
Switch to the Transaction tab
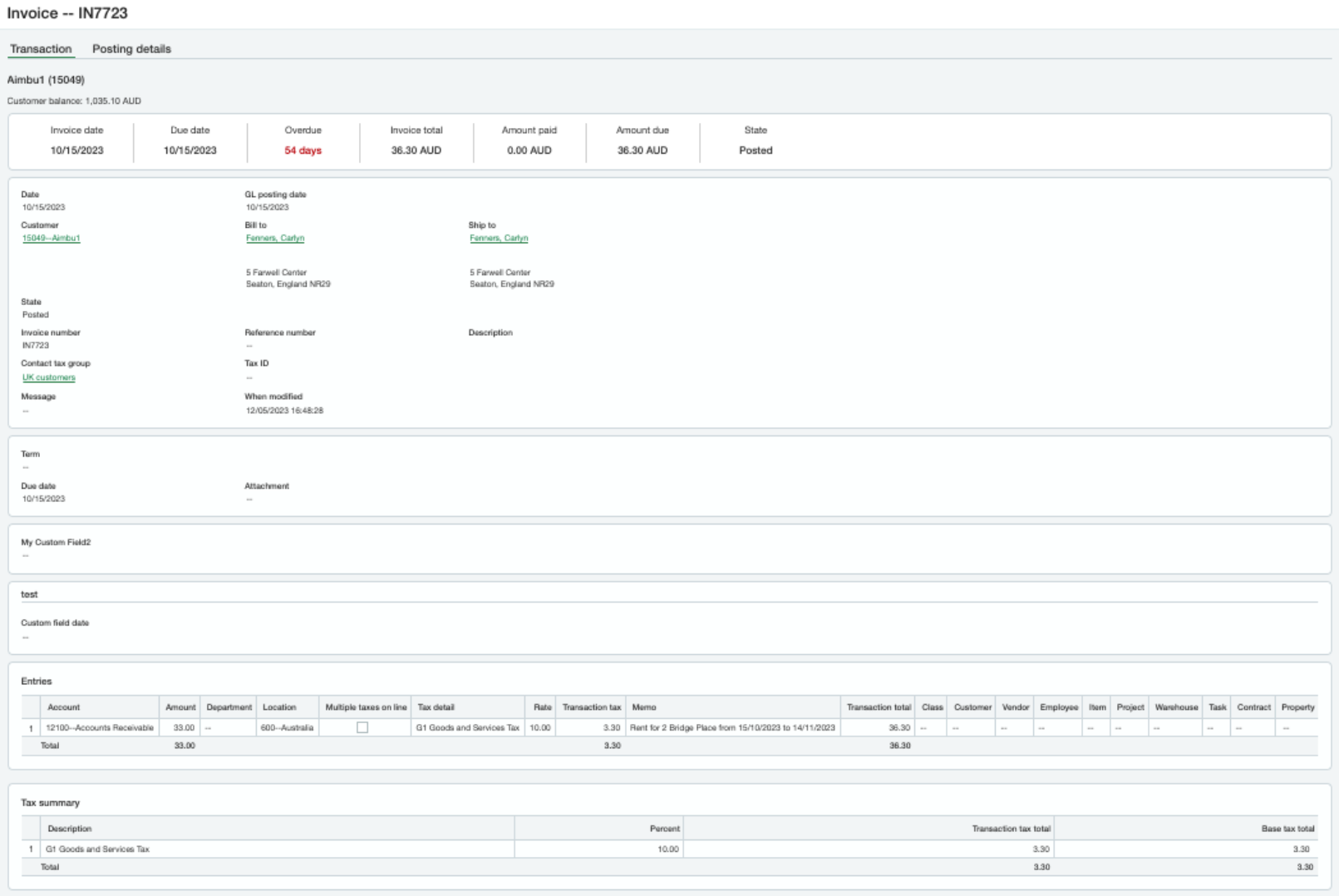coord(41,49)
